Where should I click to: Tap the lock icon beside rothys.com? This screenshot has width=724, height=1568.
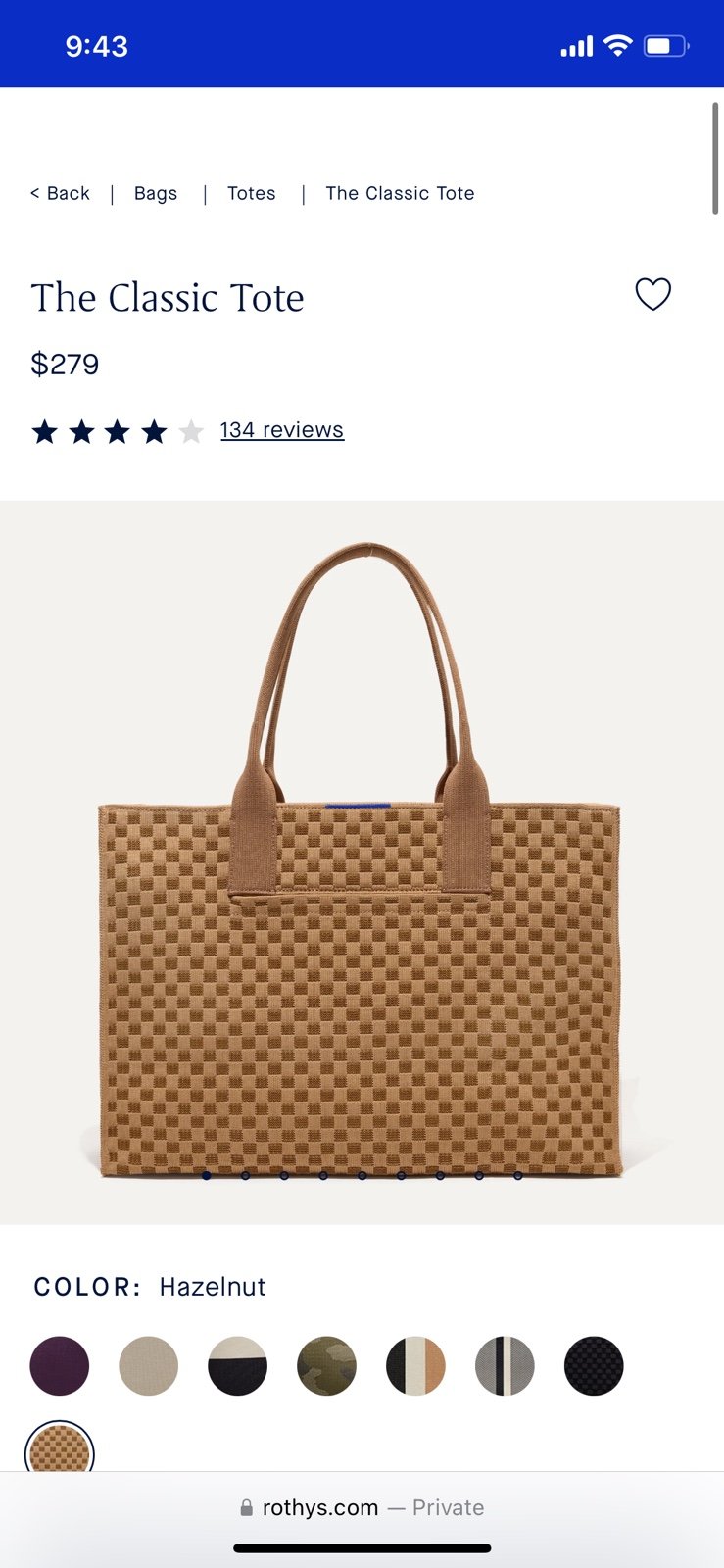[x=247, y=1507]
